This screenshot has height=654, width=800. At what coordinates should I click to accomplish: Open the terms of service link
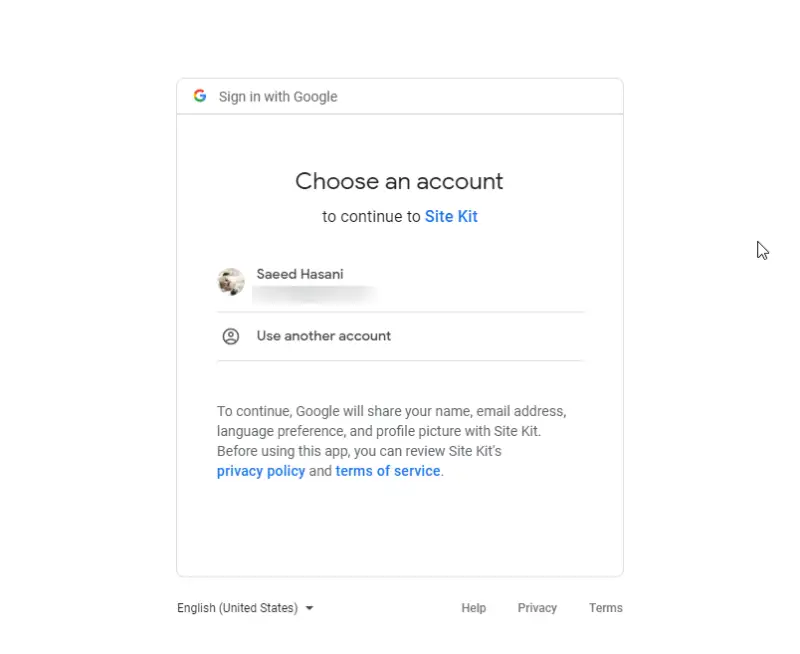pos(388,471)
